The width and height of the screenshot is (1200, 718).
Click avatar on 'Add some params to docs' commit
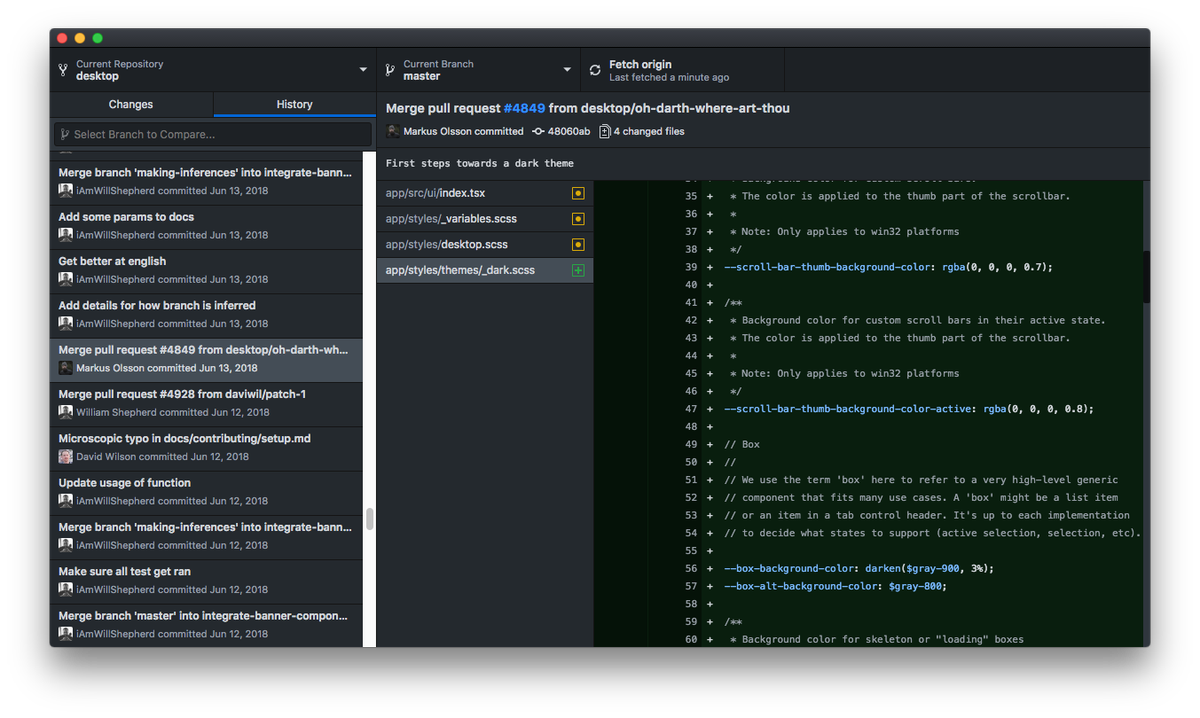[x=65, y=235]
